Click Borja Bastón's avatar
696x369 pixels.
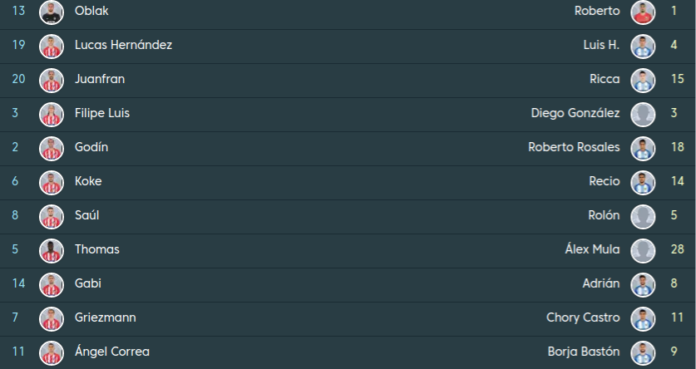point(643,352)
